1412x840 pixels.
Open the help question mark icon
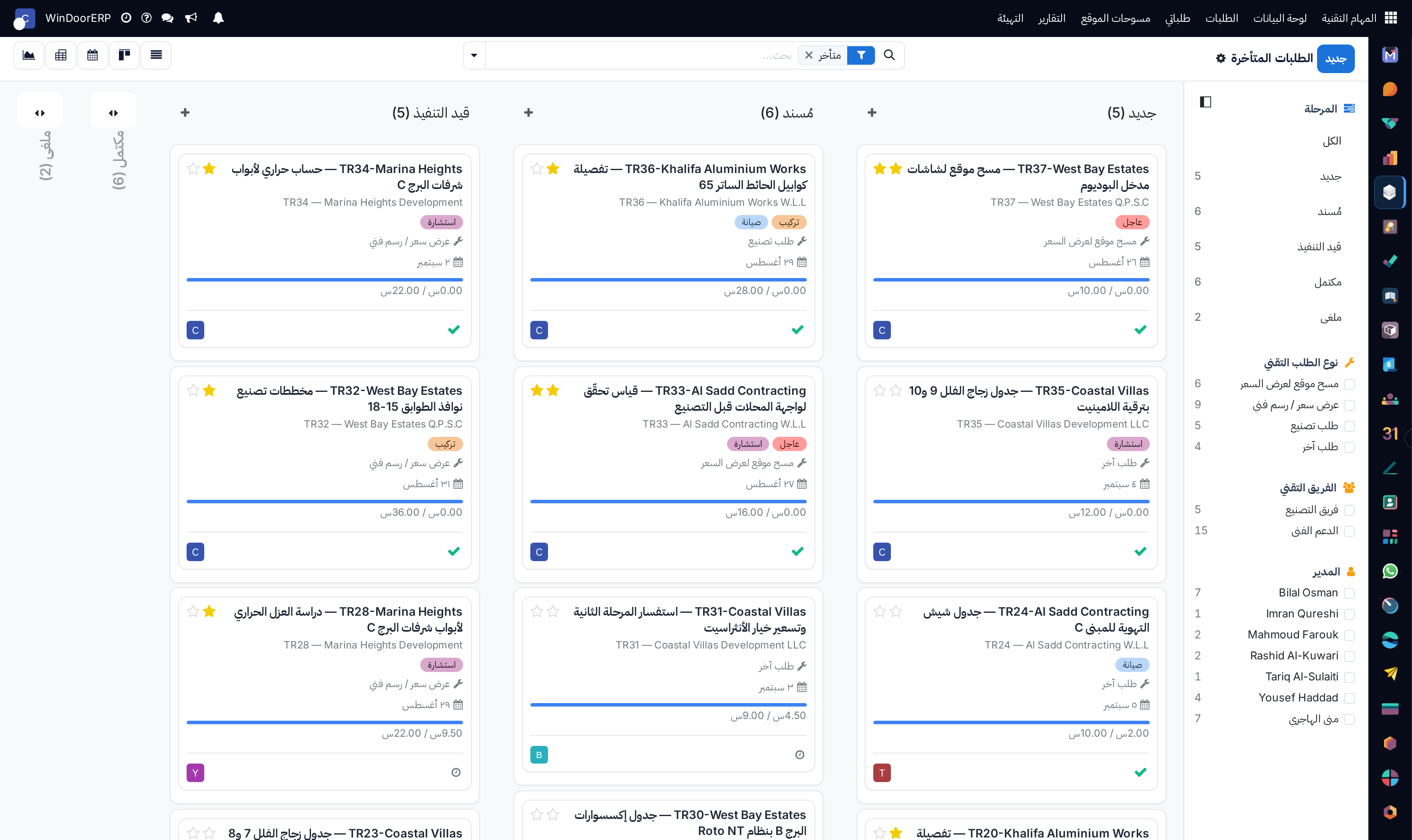tap(146, 18)
